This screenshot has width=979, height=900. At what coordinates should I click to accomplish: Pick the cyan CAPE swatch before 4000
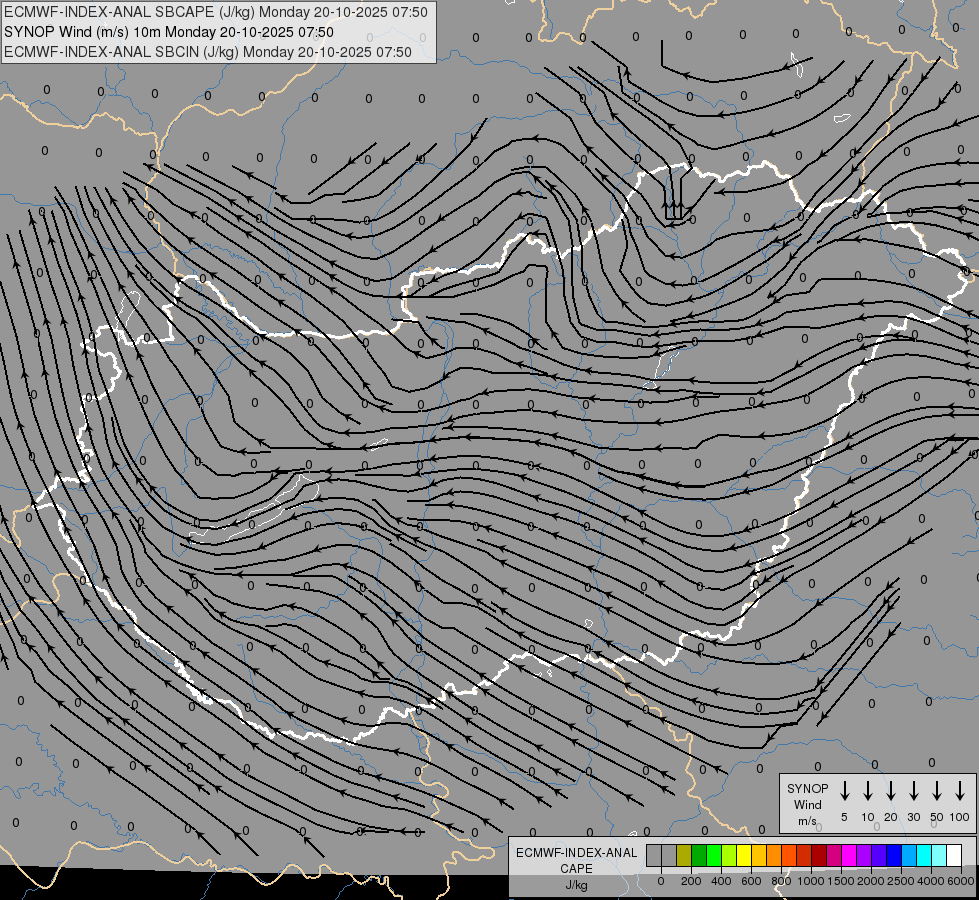[924, 856]
